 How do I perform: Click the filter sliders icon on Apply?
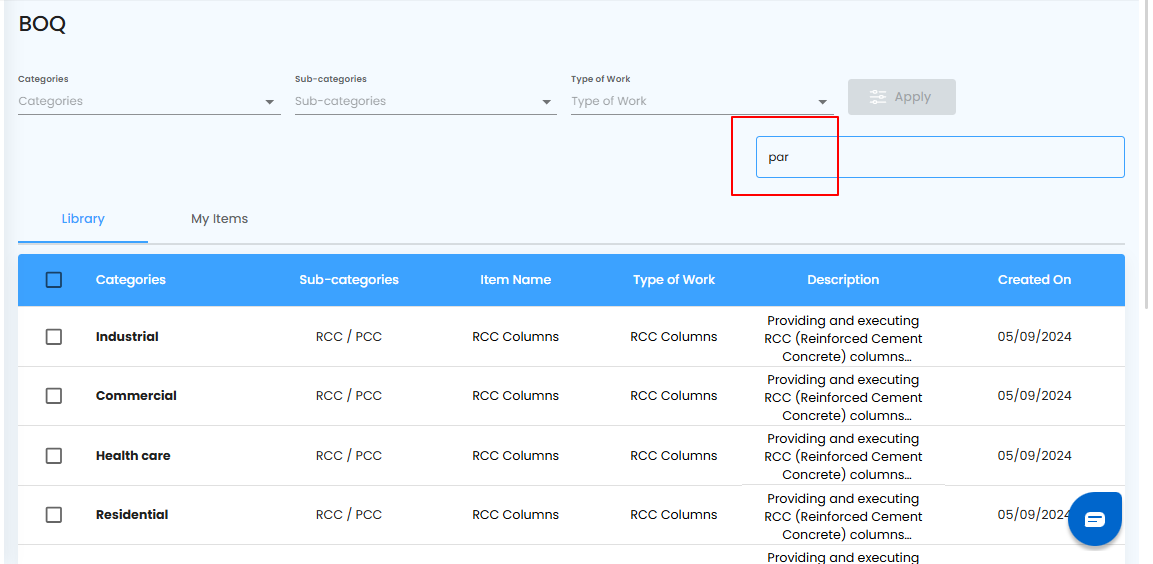point(878,97)
